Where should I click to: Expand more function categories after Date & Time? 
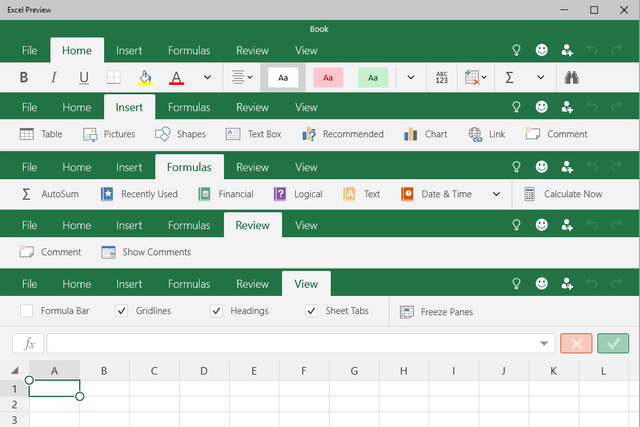pyautogui.click(x=496, y=194)
